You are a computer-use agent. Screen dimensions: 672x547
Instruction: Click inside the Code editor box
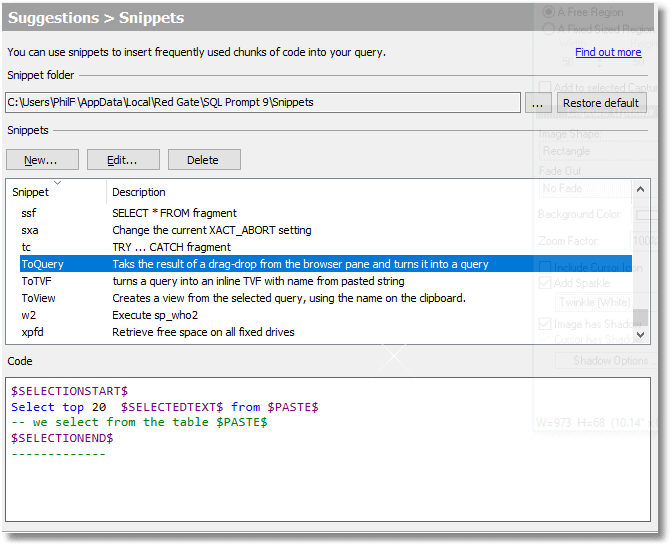pos(328,449)
